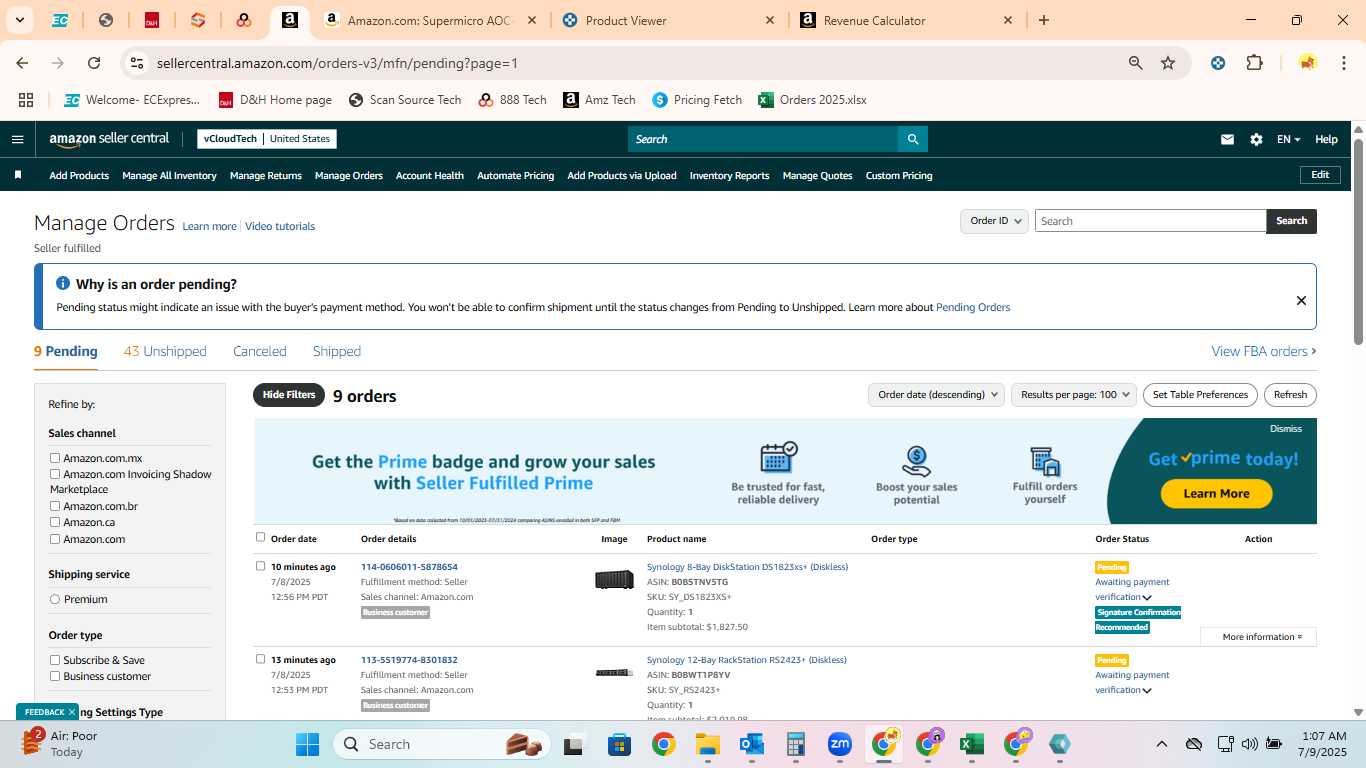Open the Manage All Inventory menu
Screen dimensions: 1366x768
coord(169,175)
